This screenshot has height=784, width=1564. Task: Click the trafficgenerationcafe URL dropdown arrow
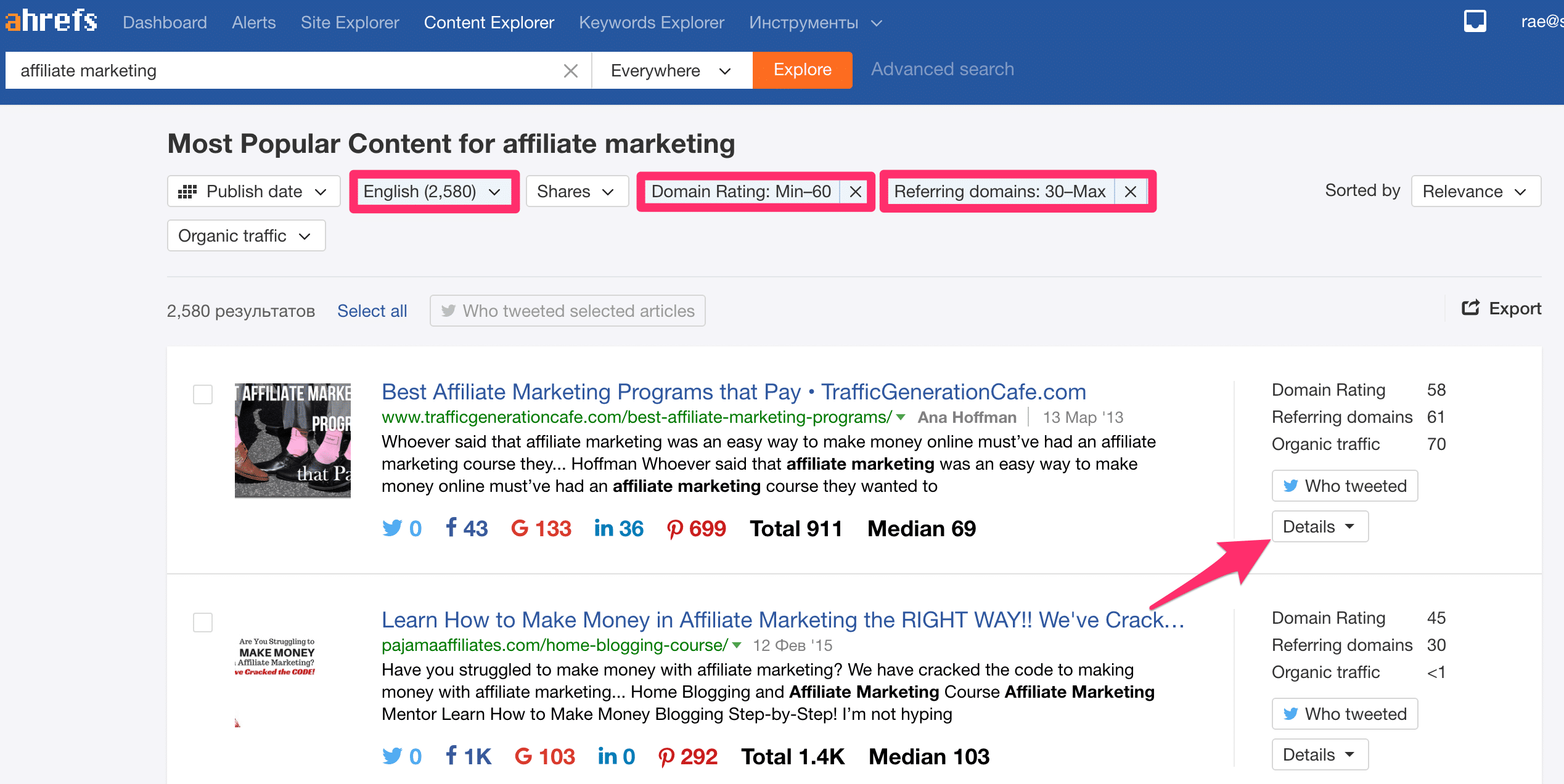[x=901, y=417]
